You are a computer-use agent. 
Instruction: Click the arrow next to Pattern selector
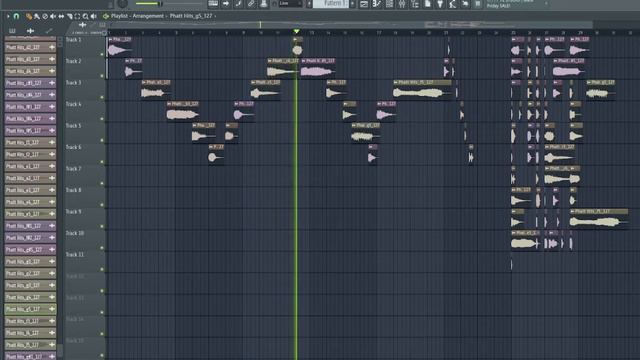353,4
